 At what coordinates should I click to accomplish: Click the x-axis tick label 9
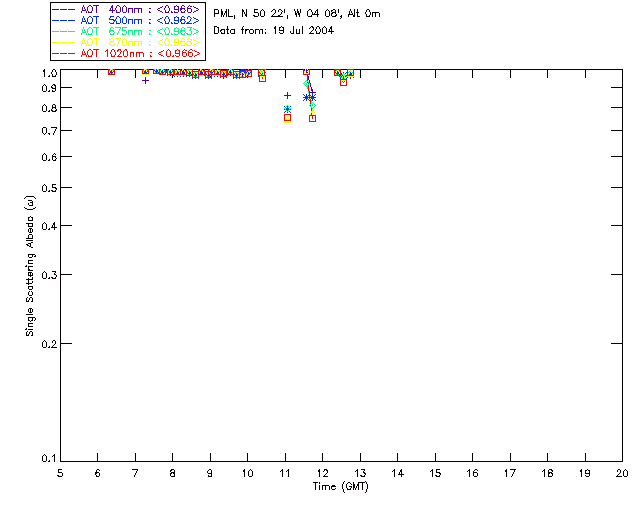tap(210, 473)
